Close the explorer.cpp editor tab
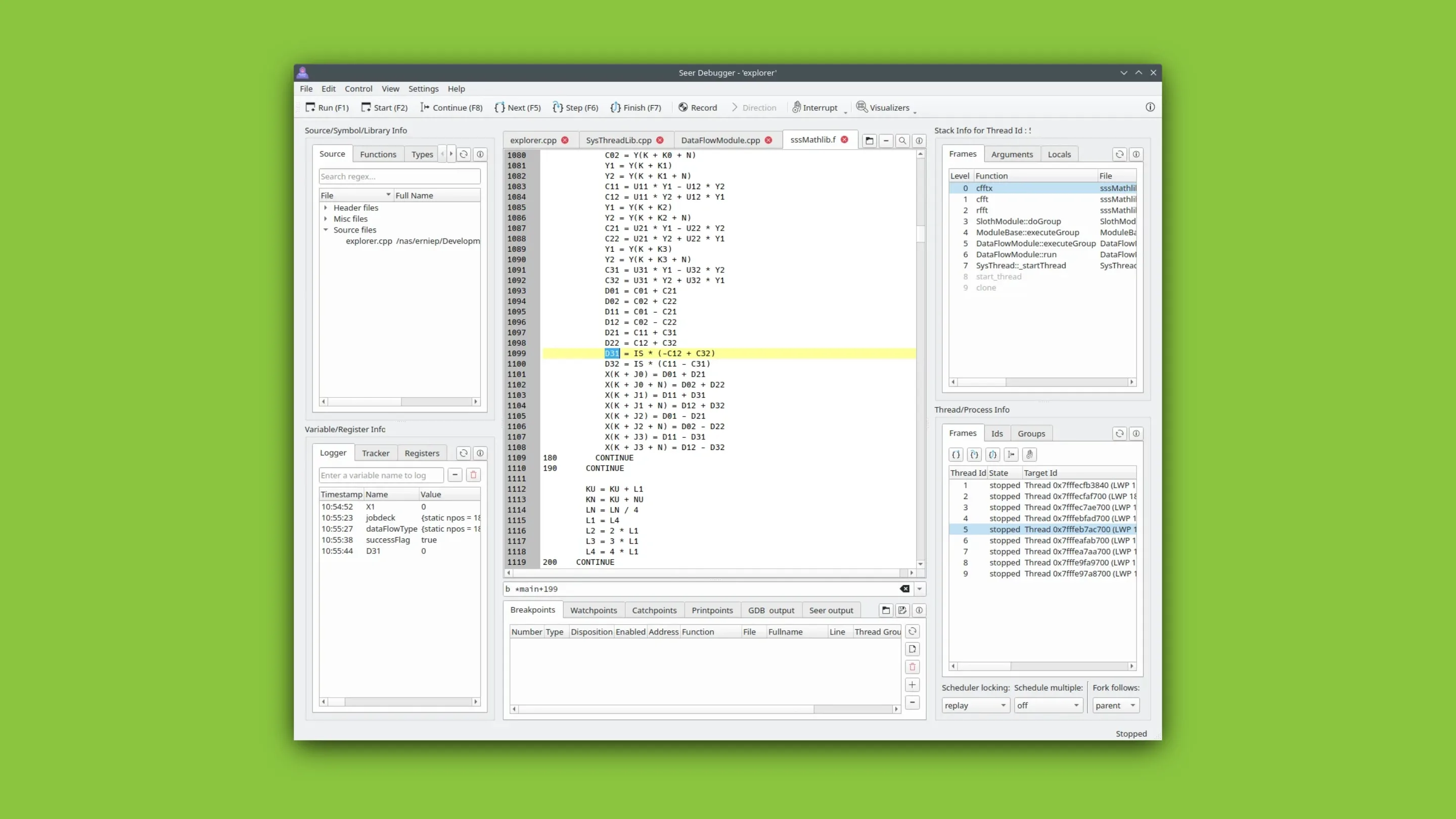This screenshot has width=1456, height=819. point(565,140)
